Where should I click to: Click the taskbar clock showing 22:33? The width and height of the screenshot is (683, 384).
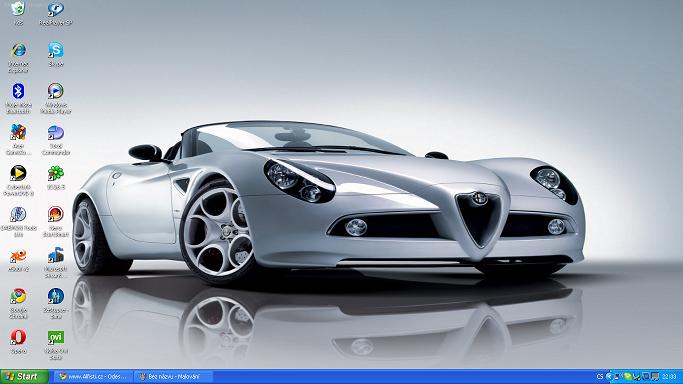669,377
